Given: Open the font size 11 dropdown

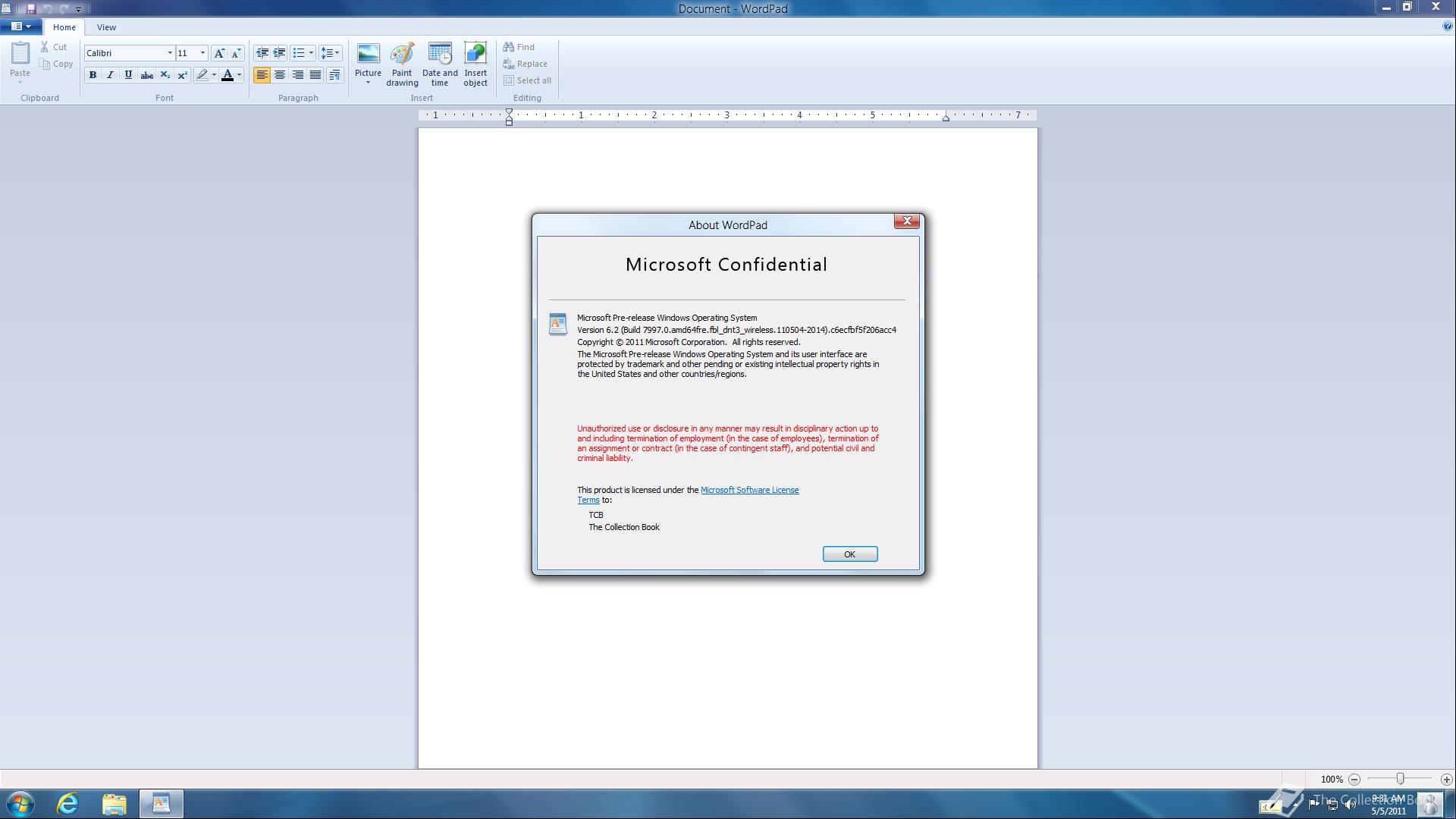Looking at the screenshot, I should pyautogui.click(x=202, y=53).
